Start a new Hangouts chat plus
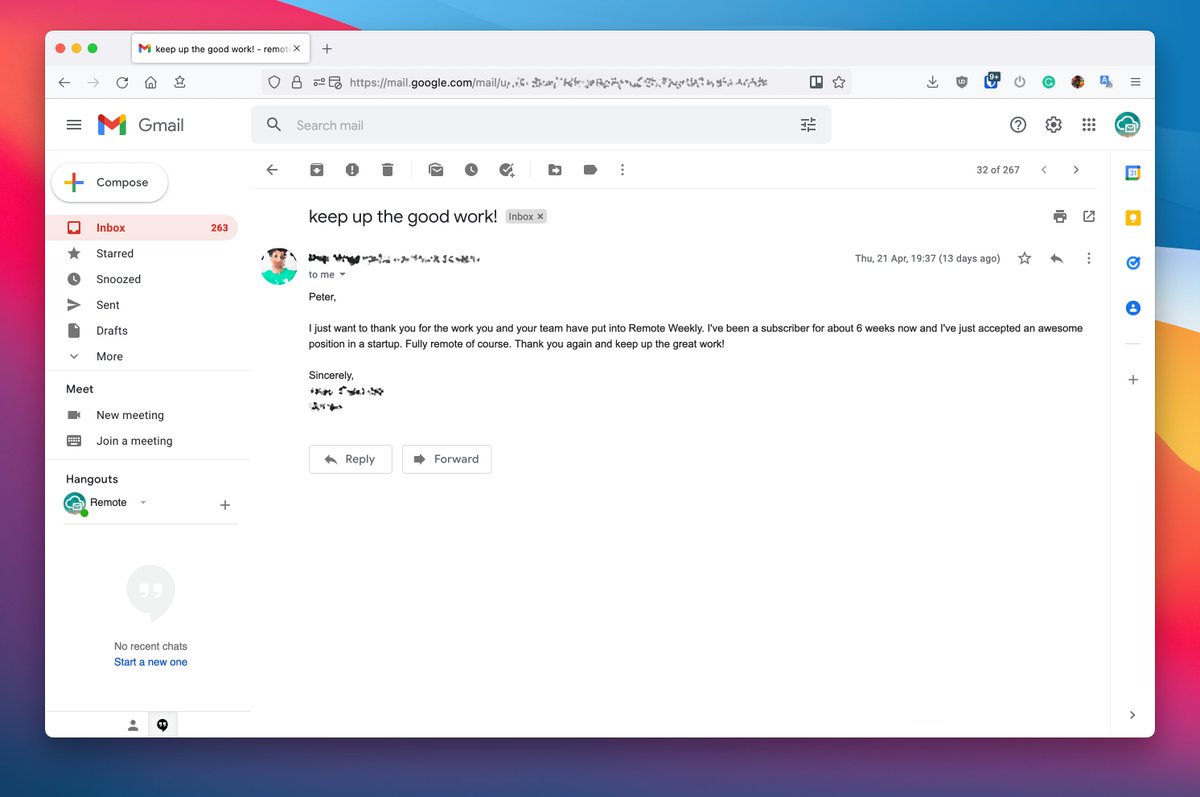This screenshot has width=1200, height=797. [225, 505]
